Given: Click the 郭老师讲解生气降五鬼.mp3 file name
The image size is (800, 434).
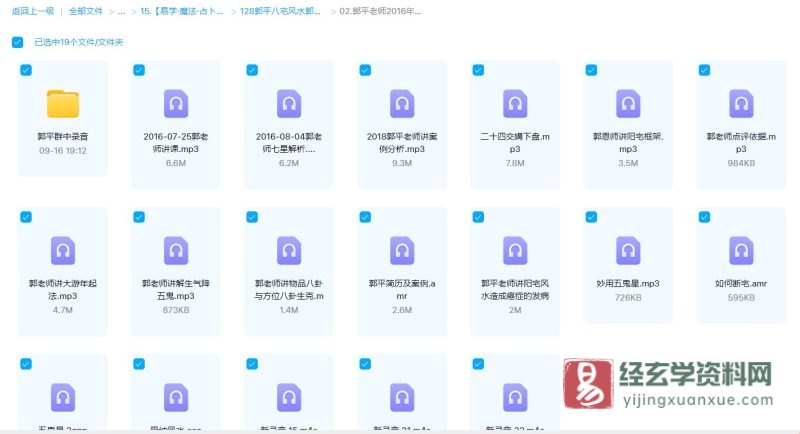Looking at the screenshot, I should [175, 289].
